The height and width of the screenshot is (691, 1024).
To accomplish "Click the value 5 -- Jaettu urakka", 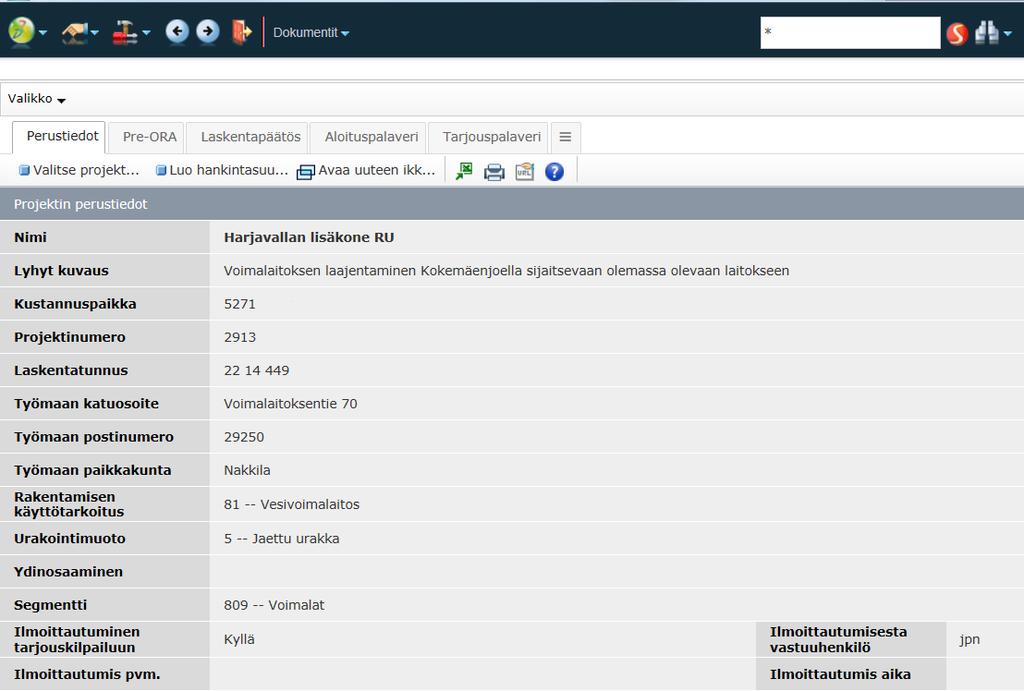I will [x=281, y=538].
